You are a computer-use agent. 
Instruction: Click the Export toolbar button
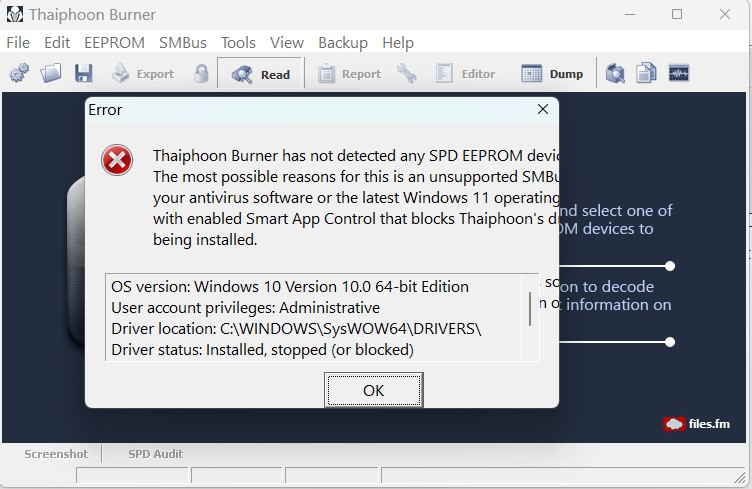coord(143,74)
